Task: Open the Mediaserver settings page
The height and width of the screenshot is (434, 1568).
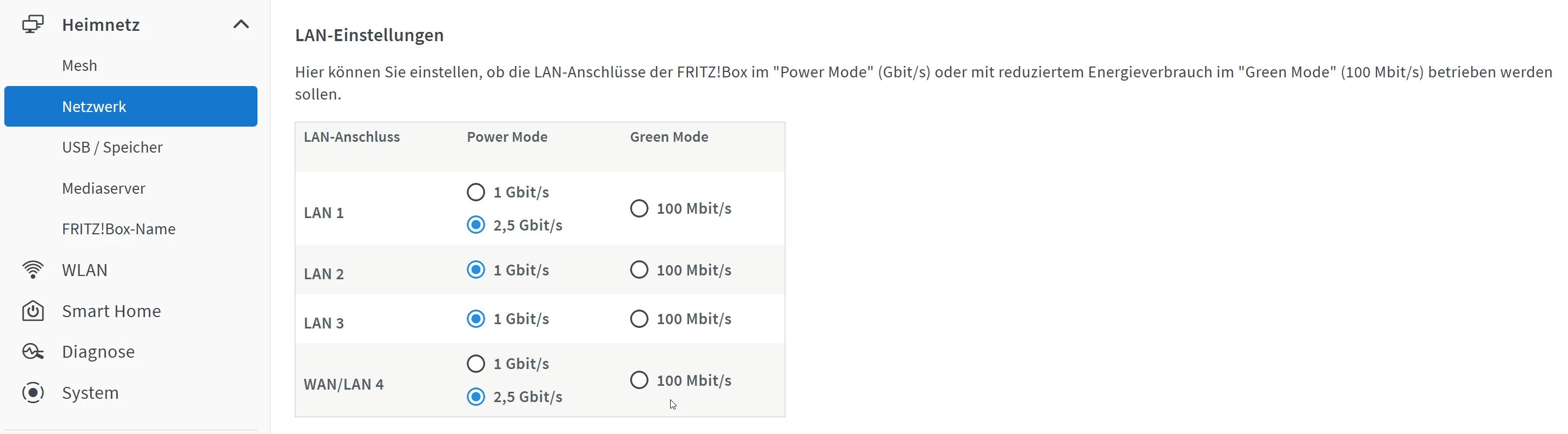Action: (103, 188)
